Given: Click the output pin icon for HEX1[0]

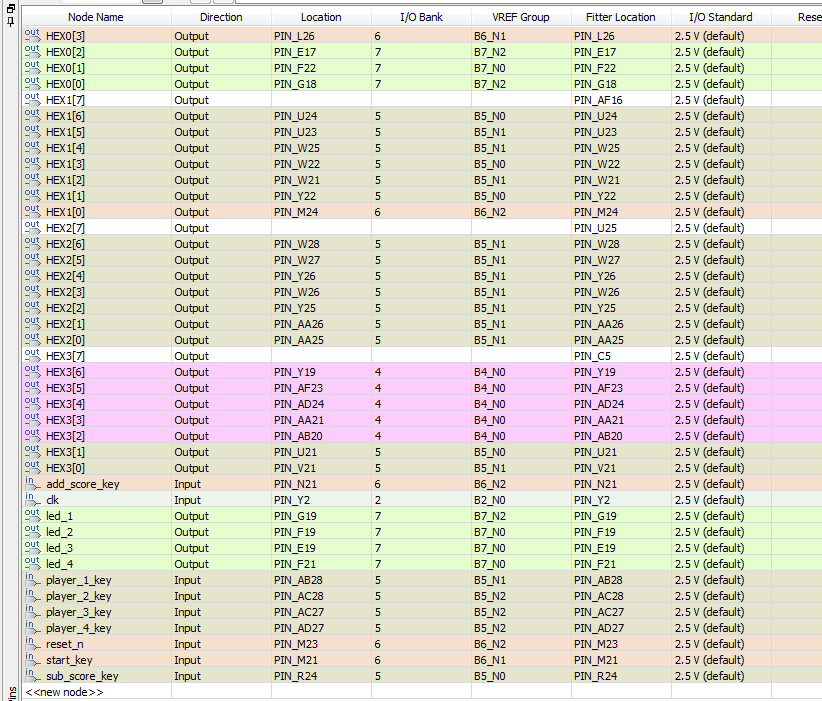Looking at the screenshot, I should tap(32, 211).
